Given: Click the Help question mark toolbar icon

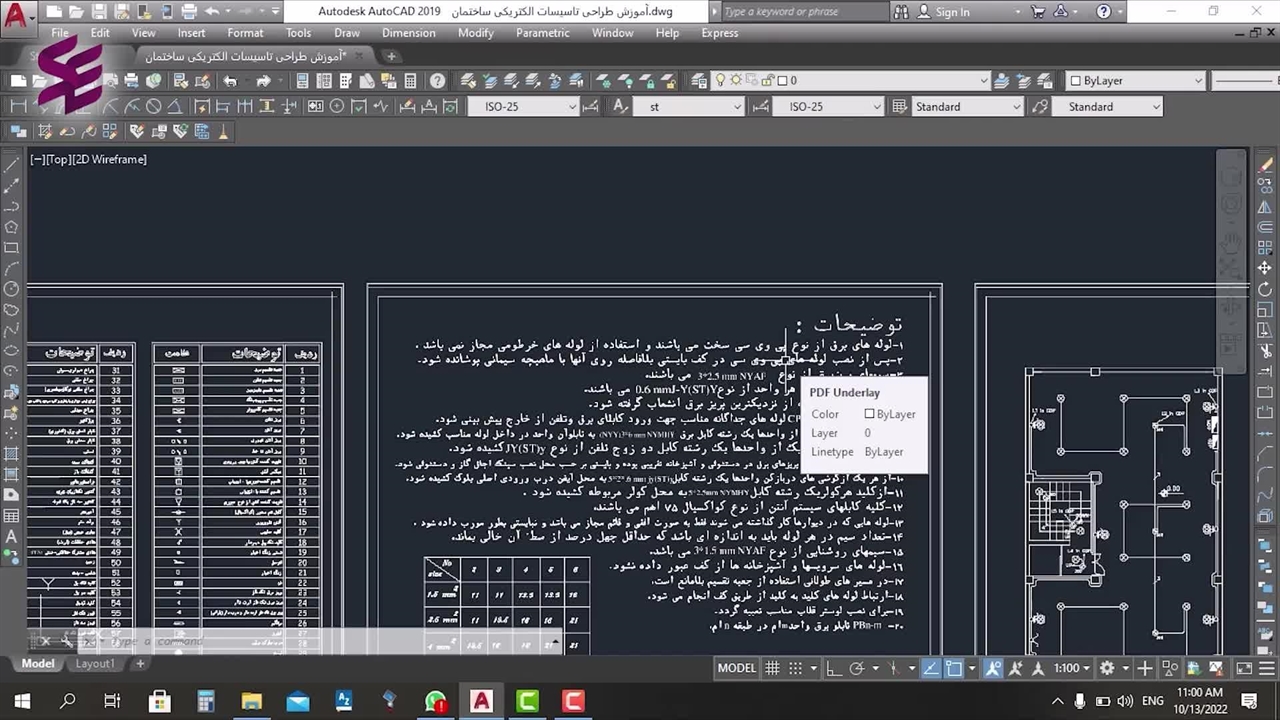Looking at the screenshot, I should click(437, 81).
